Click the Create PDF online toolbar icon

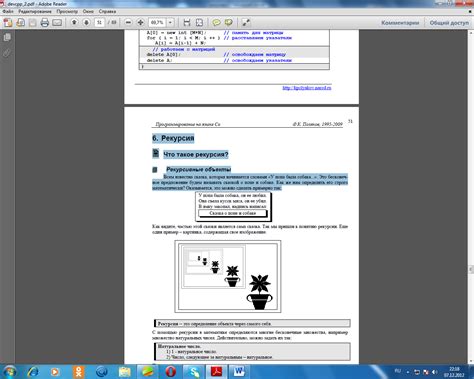pos(8,23)
